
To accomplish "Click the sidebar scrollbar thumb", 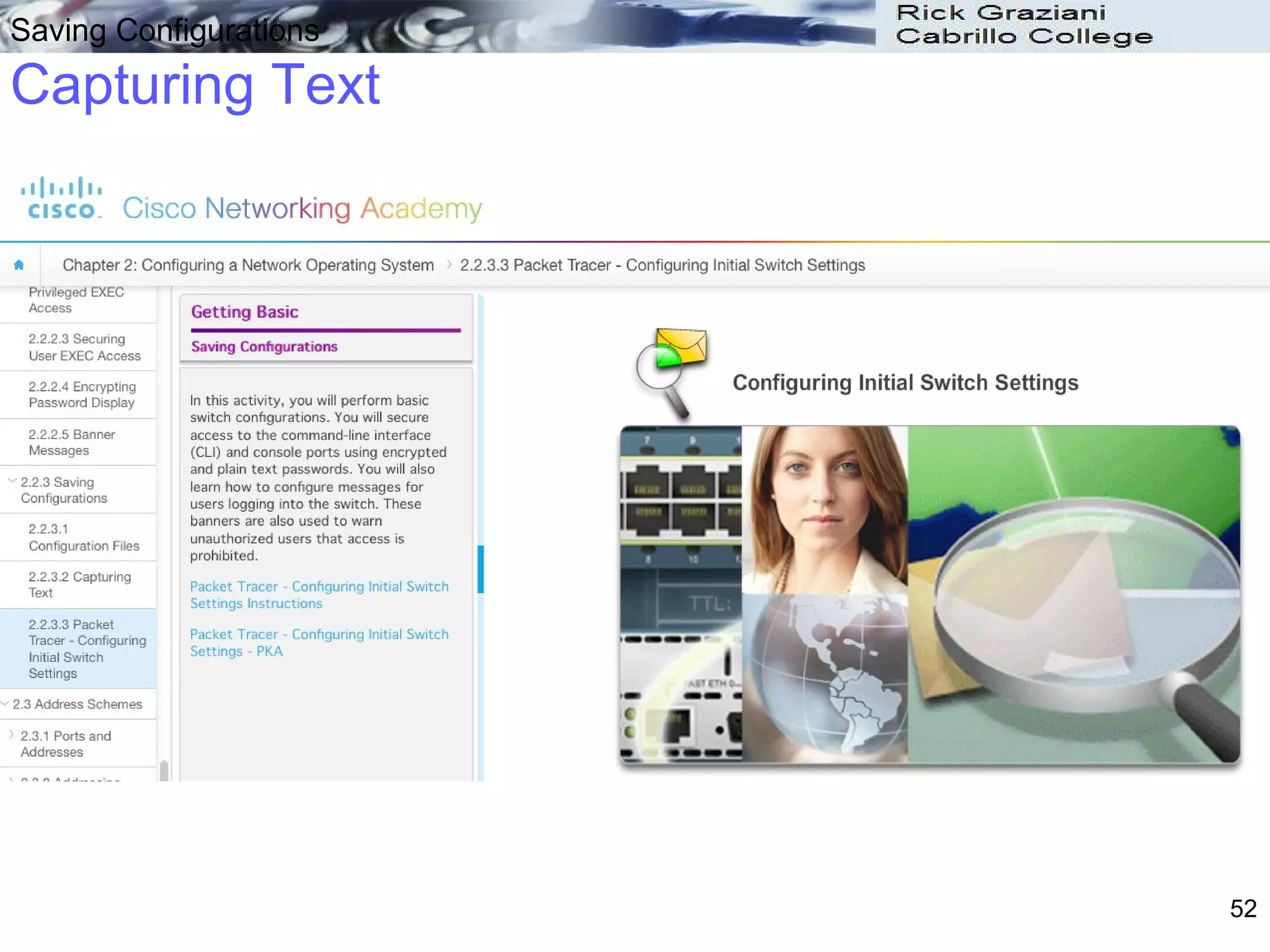I will click(164, 770).
